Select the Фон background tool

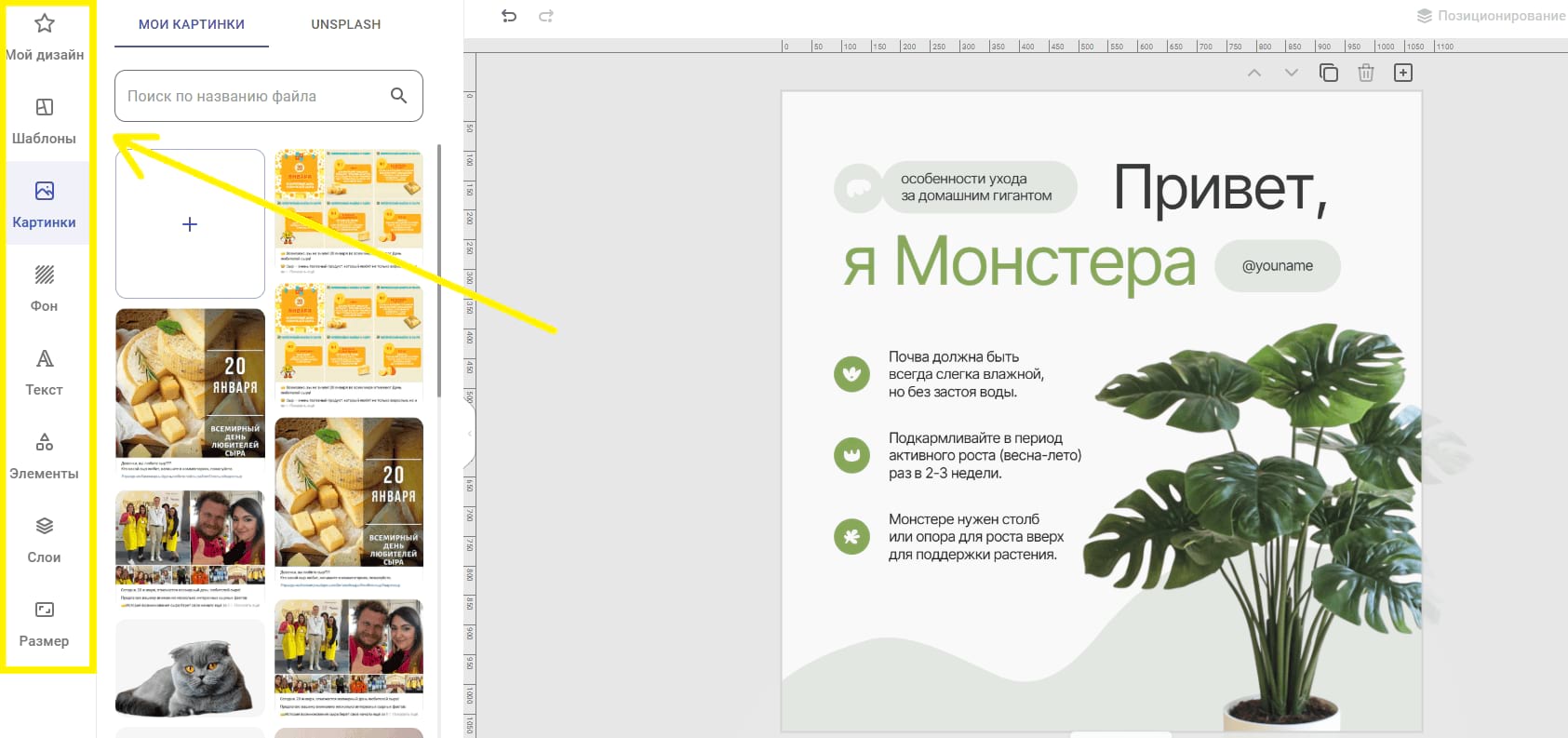pyautogui.click(x=45, y=288)
